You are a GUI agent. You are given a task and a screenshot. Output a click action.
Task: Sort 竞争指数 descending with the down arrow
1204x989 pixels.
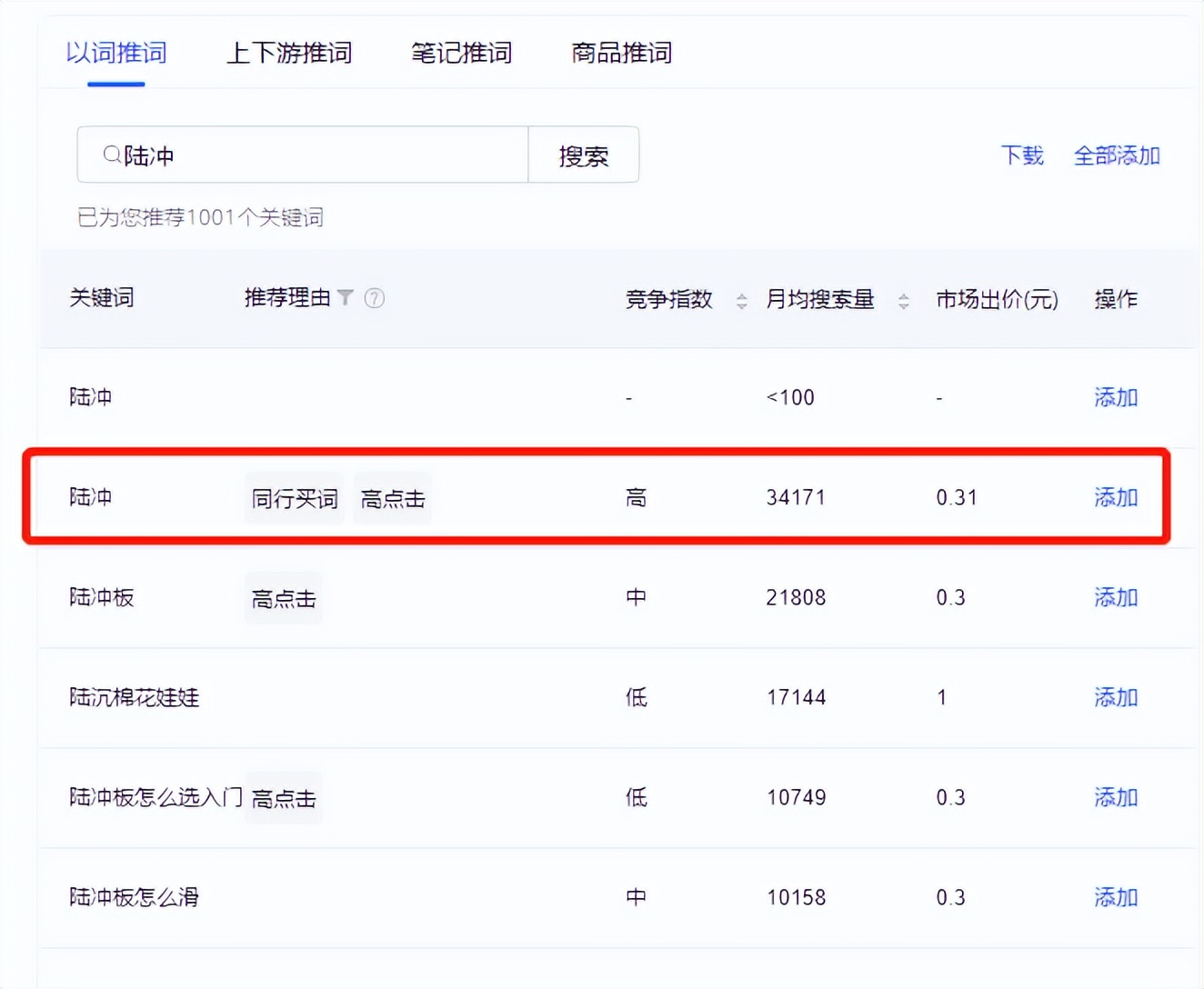coord(742,305)
